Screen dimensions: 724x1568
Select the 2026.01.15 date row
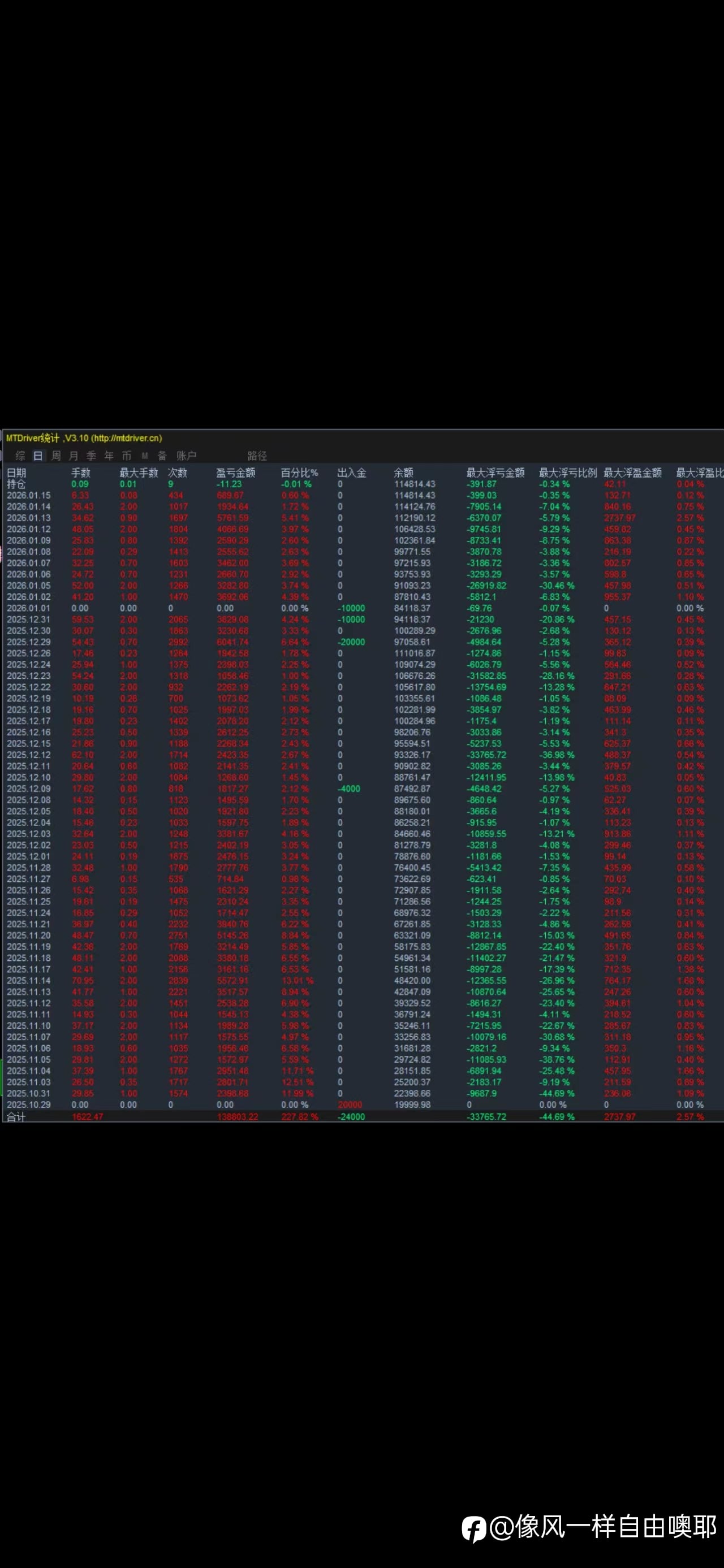[x=29, y=496]
